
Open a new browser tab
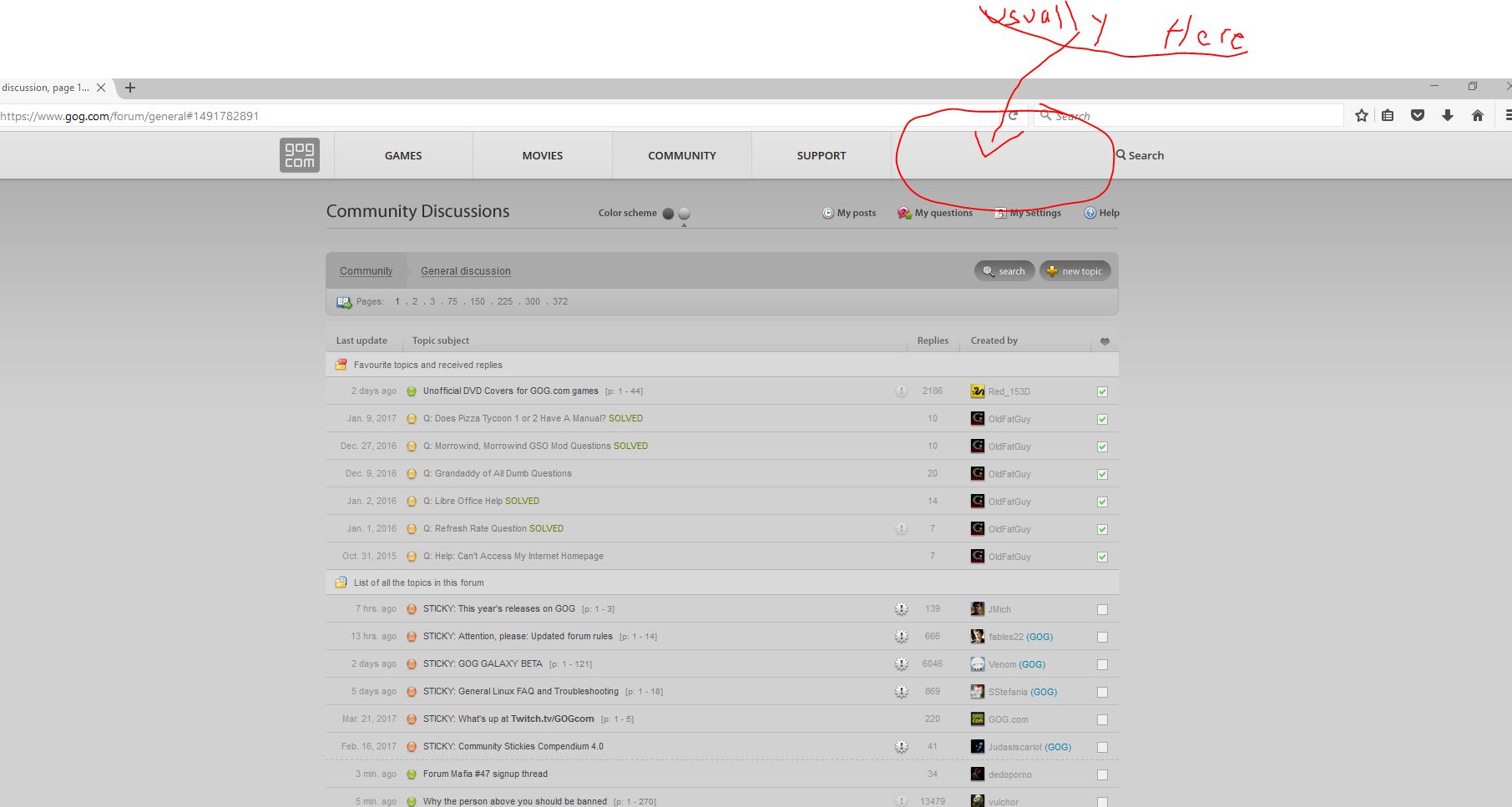coord(130,88)
